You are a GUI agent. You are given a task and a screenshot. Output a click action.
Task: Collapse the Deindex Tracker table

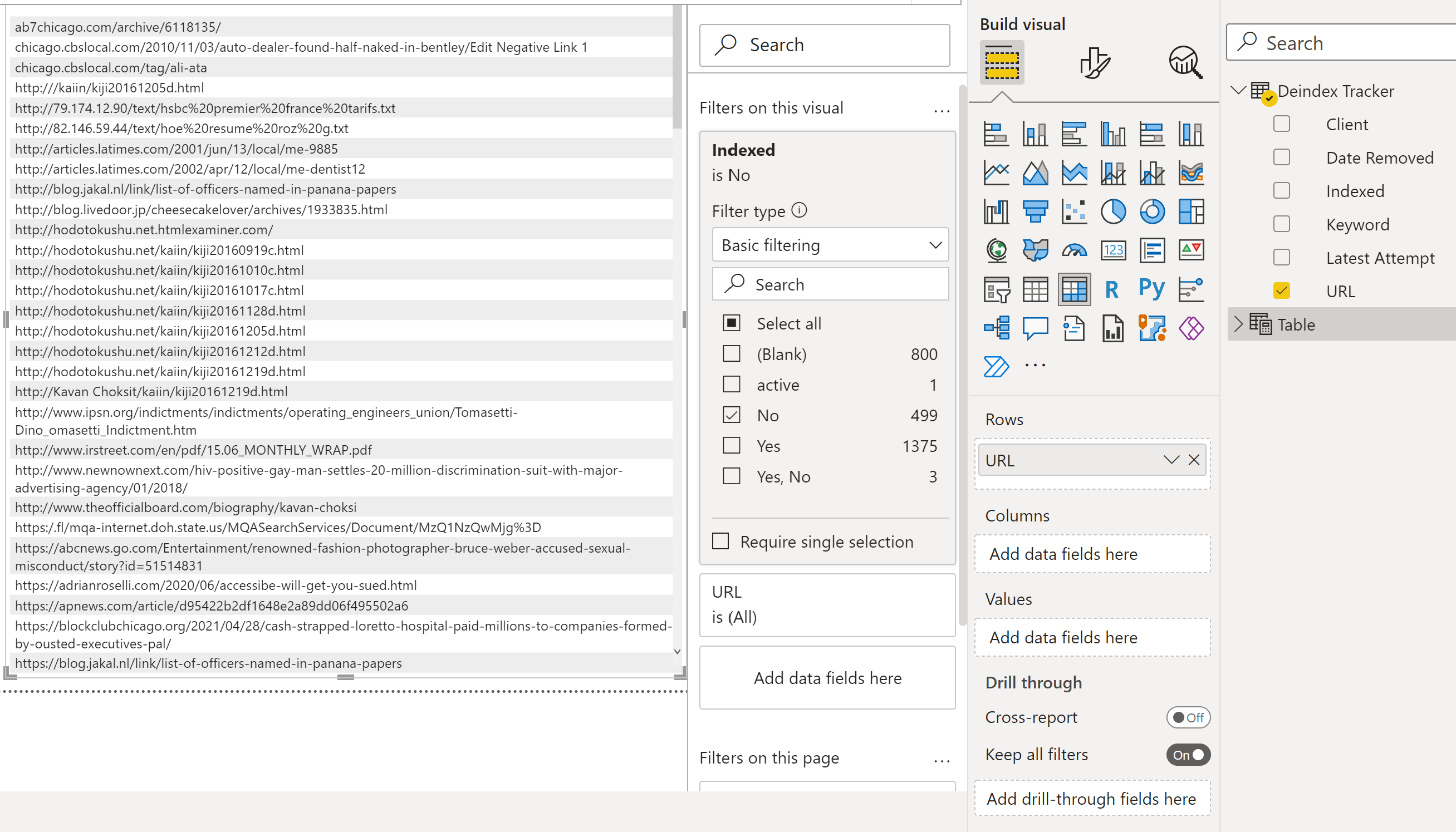coord(1239,91)
